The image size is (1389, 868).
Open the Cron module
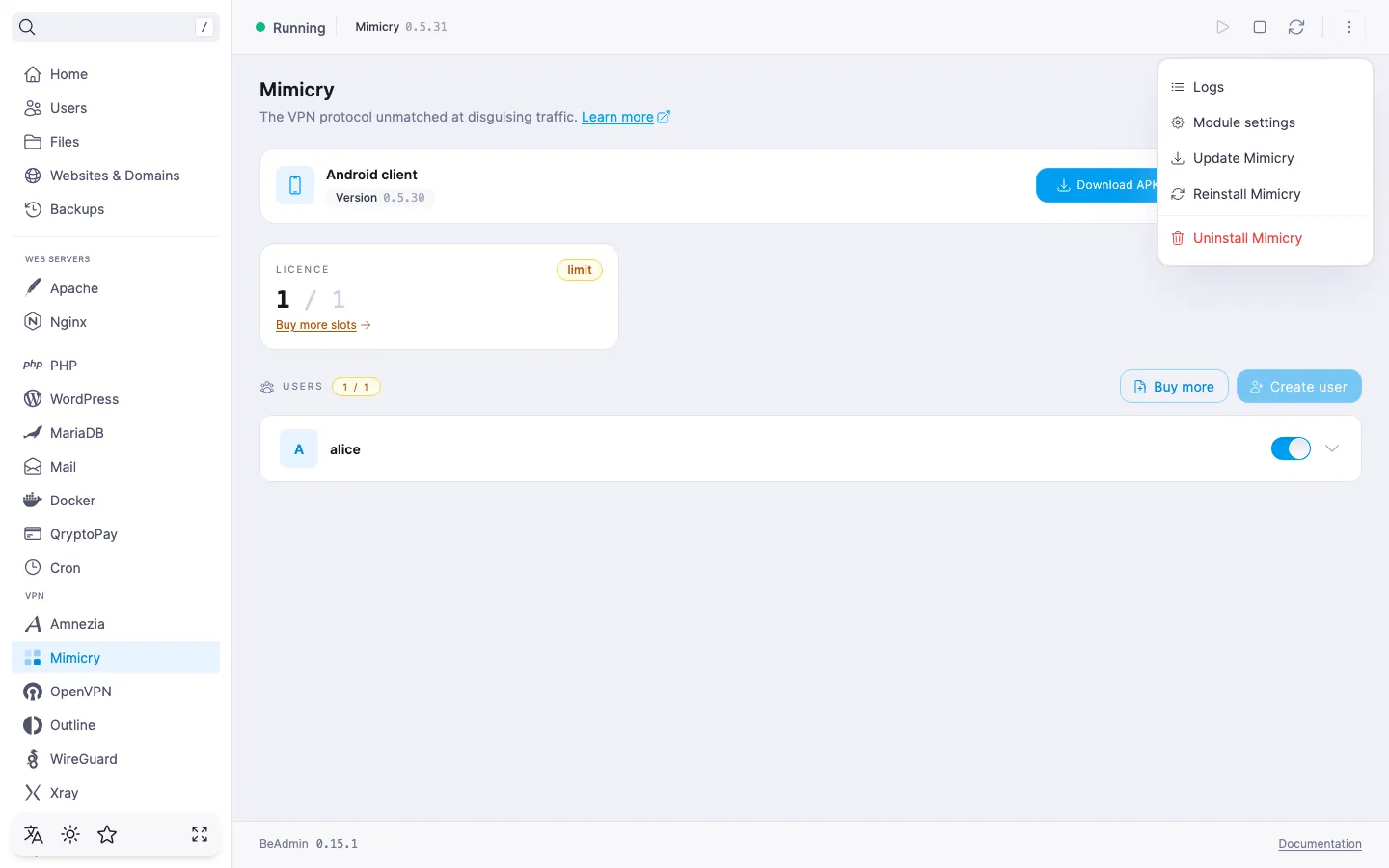pyautogui.click(x=116, y=568)
